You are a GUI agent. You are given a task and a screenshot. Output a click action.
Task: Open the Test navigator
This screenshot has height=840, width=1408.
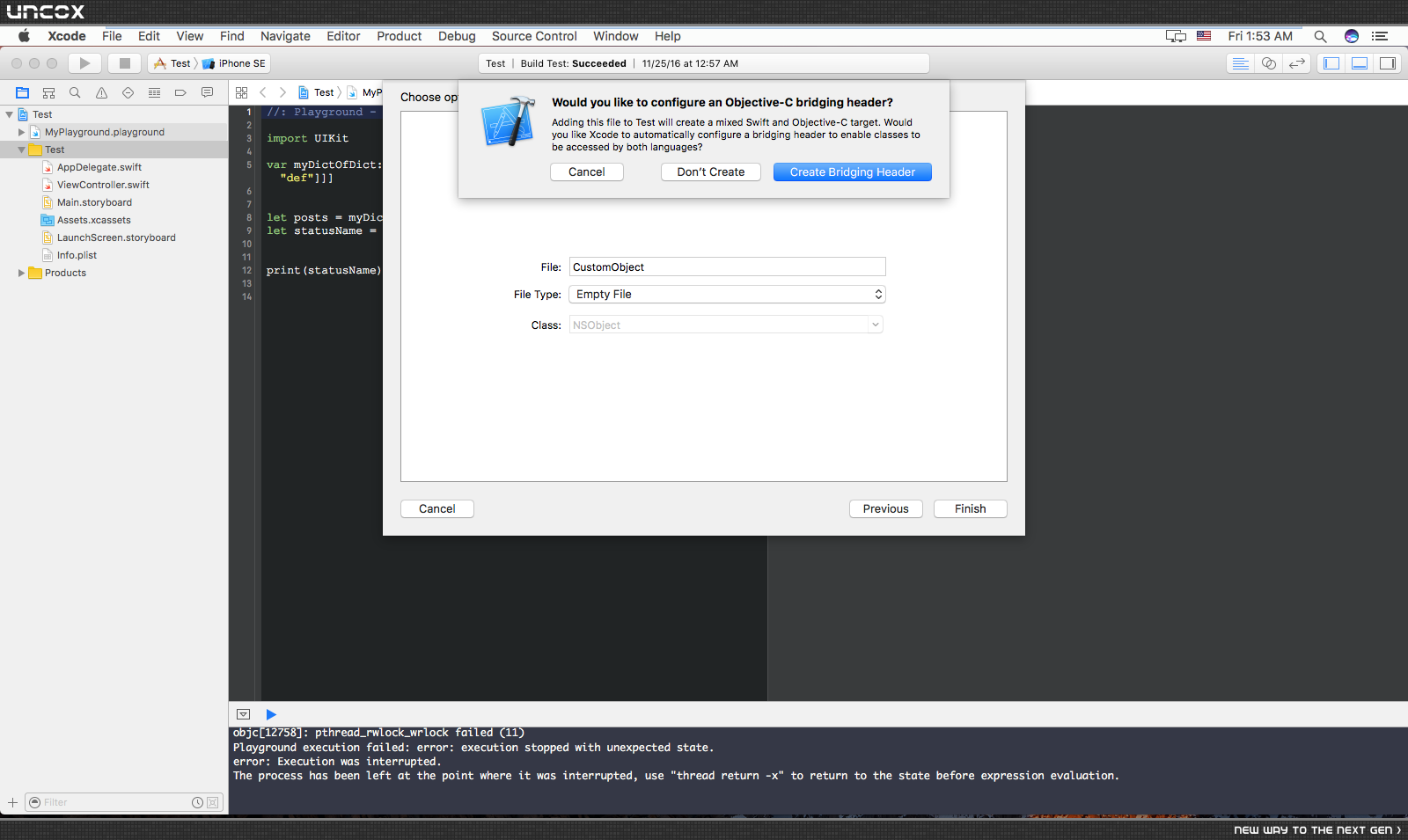[128, 92]
